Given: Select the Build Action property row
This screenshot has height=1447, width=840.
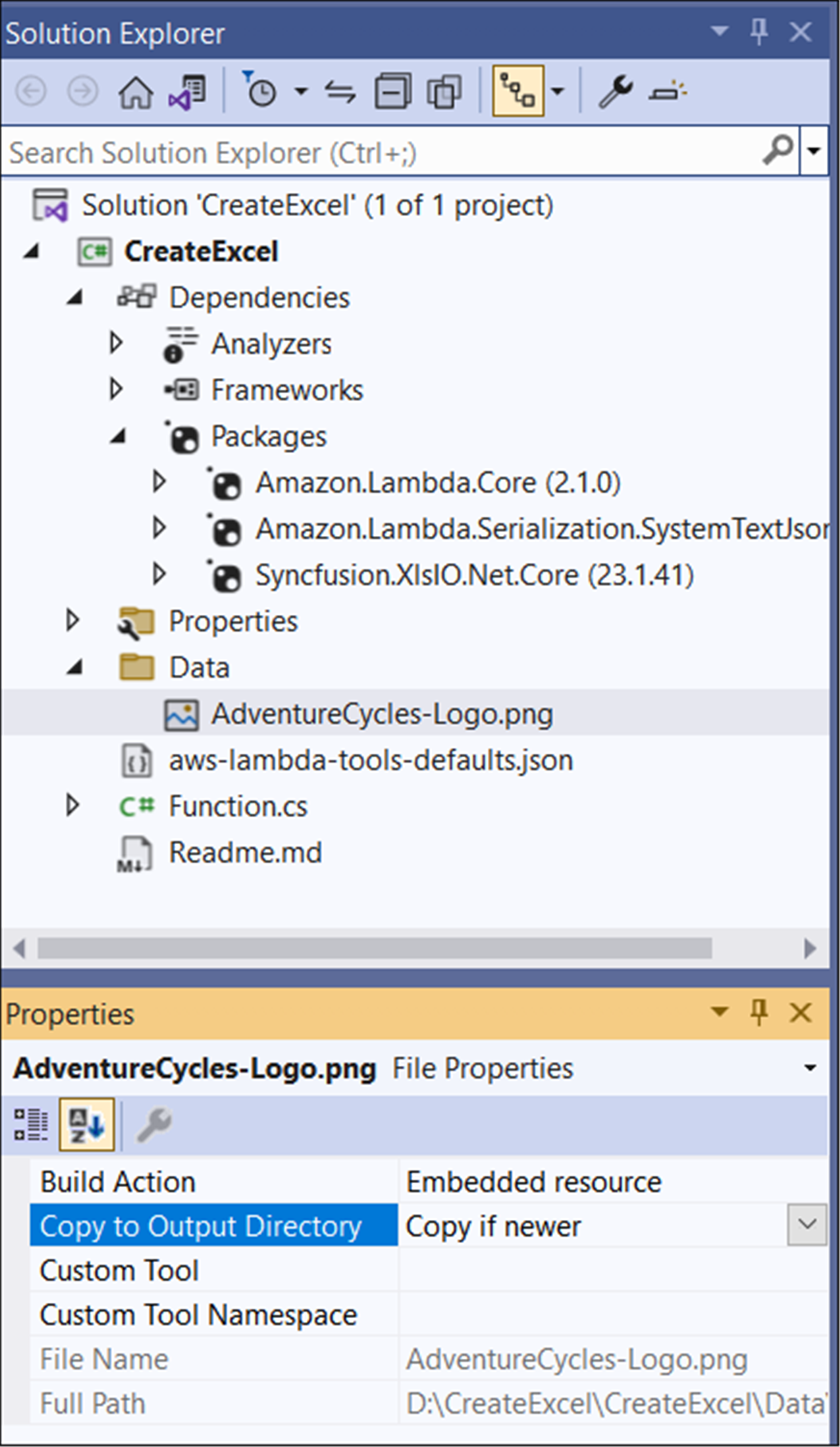Looking at the screenshot, I should (429, 1182).
